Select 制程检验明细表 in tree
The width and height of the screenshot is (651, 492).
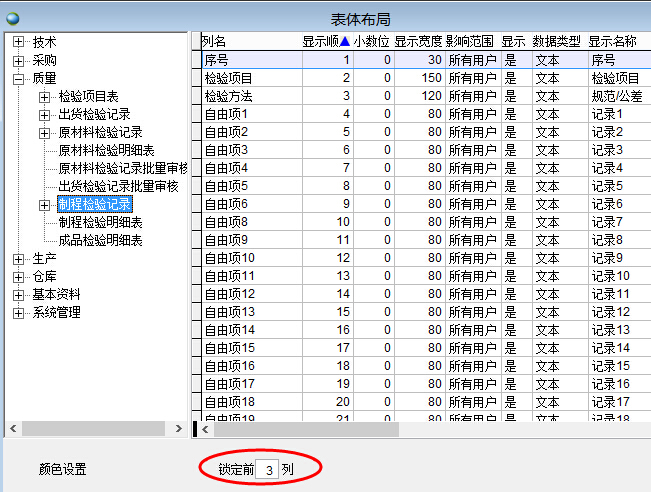[x=100, y=222]
